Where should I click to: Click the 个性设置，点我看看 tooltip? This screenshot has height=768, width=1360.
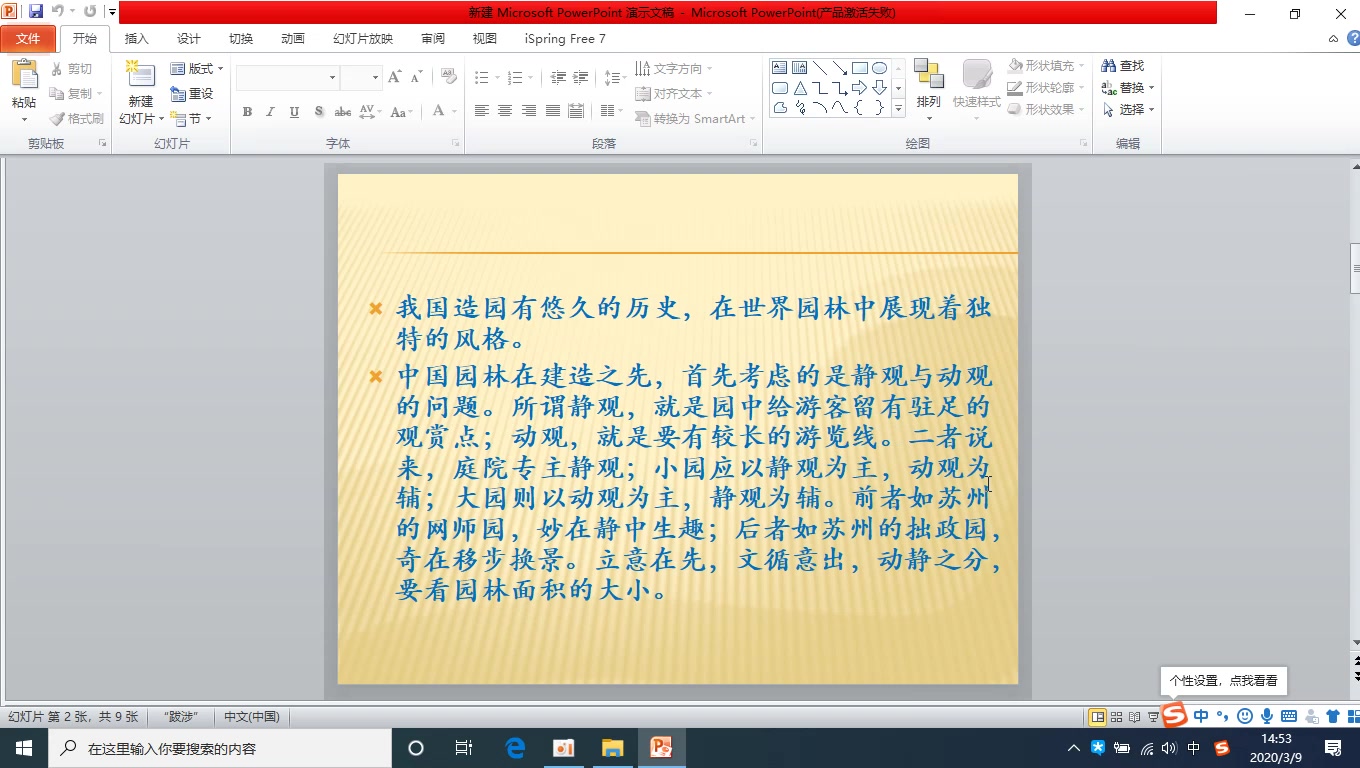1223,680
